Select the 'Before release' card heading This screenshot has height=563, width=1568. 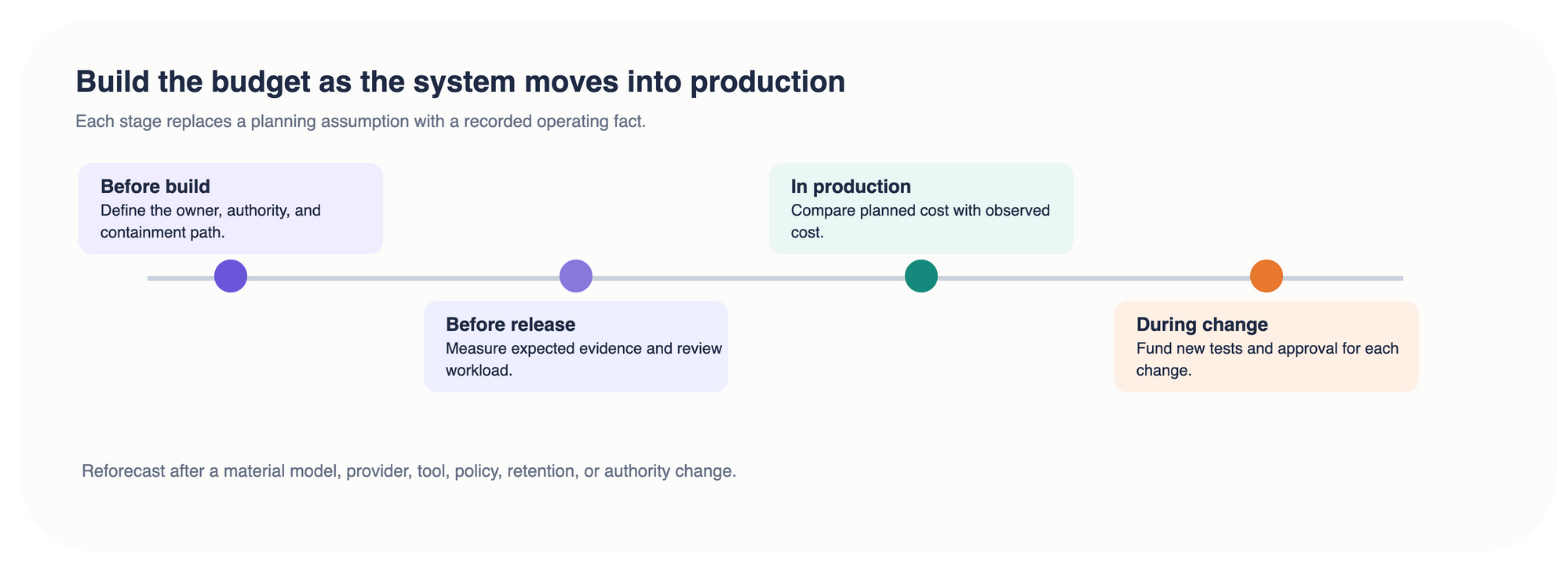click(x=510, y=325)
